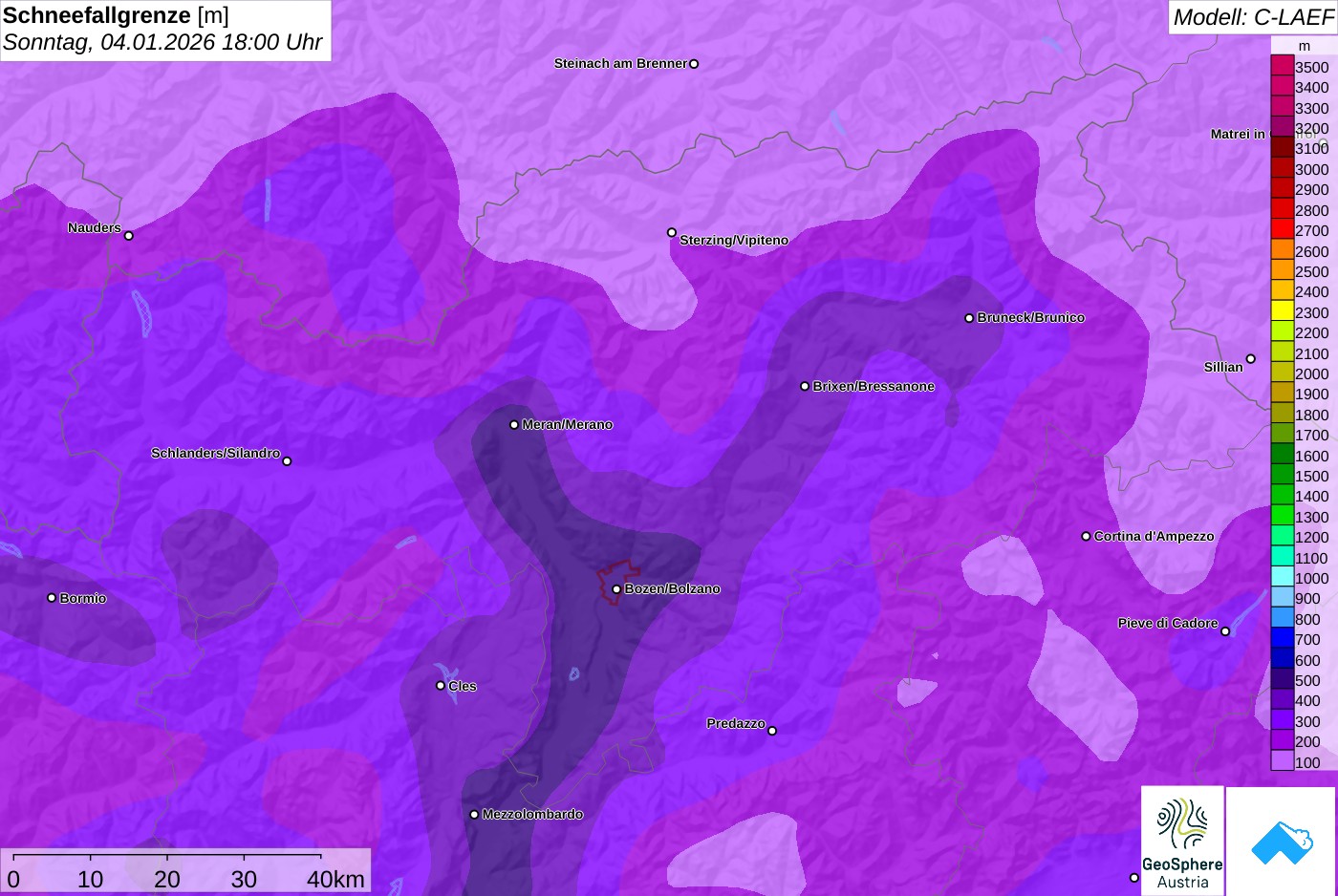This screenshot has height=896, width=1338.
Task: Click the Steinach am Brenner label text
Action: 621,64
